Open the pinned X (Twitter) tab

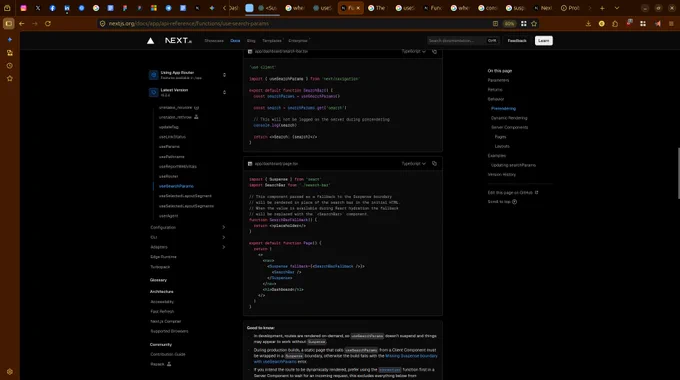[x=38, y=8]
